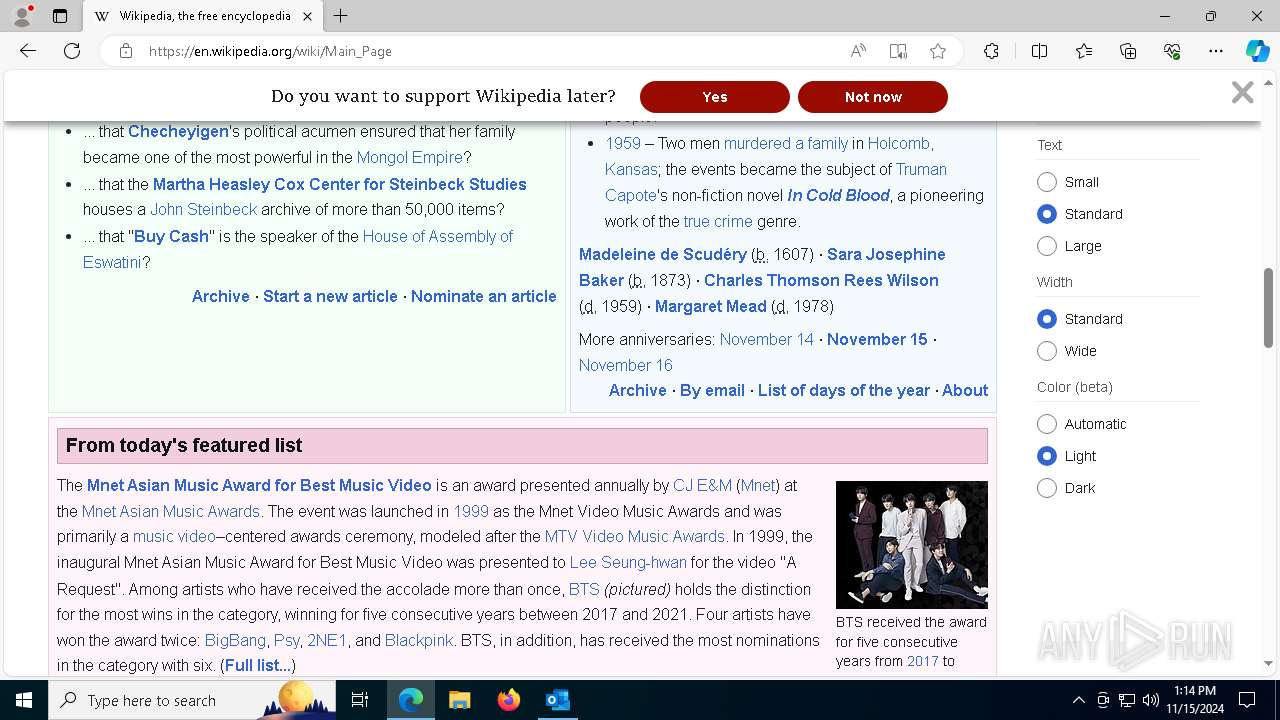Add this page to favorites star
Viewport: 1280px width, 720px height.
[x=938, y=51]
